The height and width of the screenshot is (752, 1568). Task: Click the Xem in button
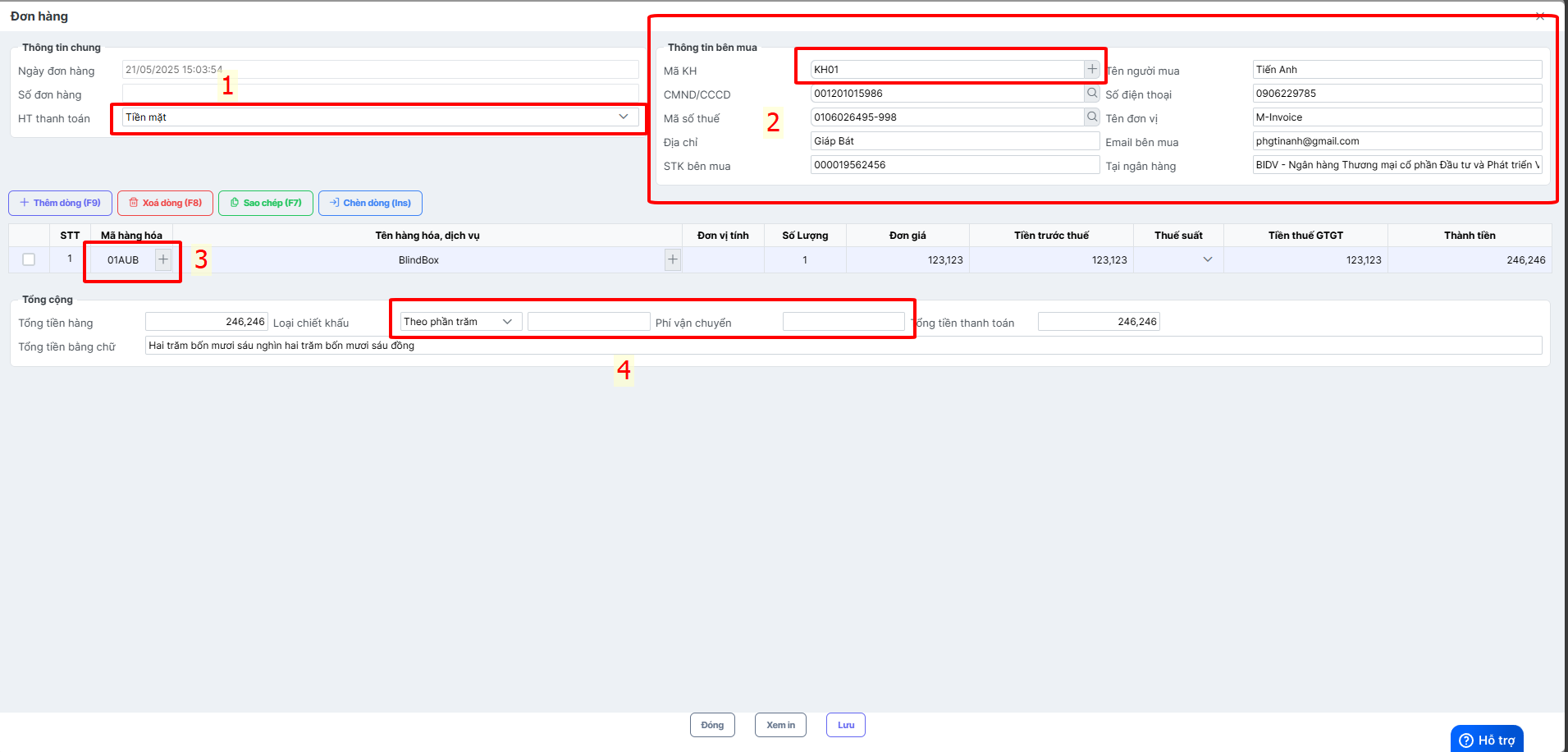point(780,725)
